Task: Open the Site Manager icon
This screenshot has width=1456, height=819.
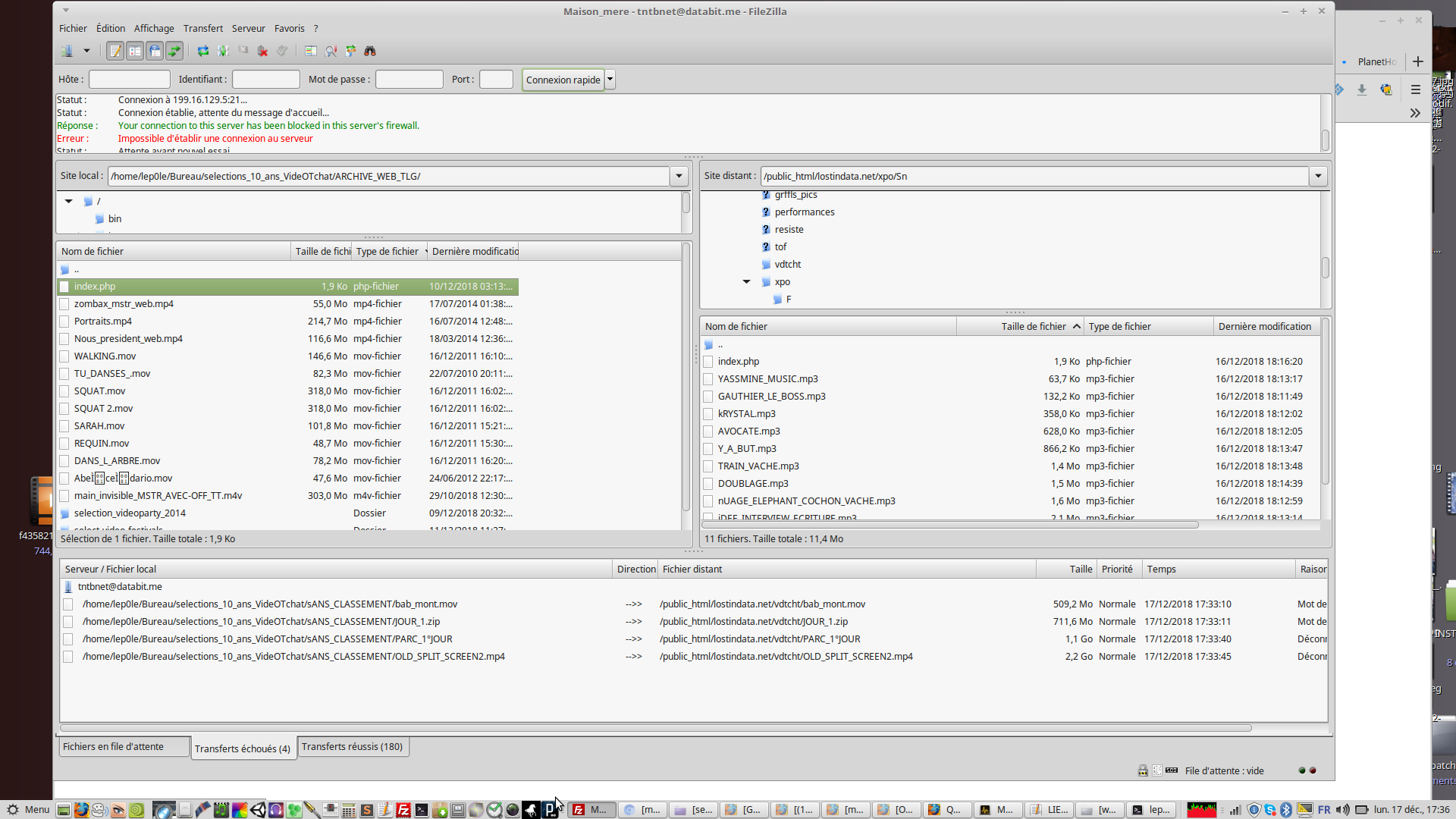Action: click(67, 51)
